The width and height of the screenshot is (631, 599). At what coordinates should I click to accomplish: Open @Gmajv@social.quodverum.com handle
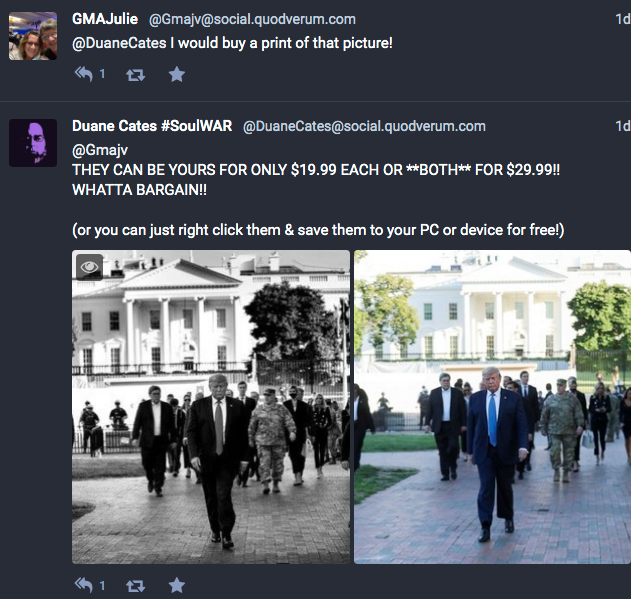[x=252, y=19]
